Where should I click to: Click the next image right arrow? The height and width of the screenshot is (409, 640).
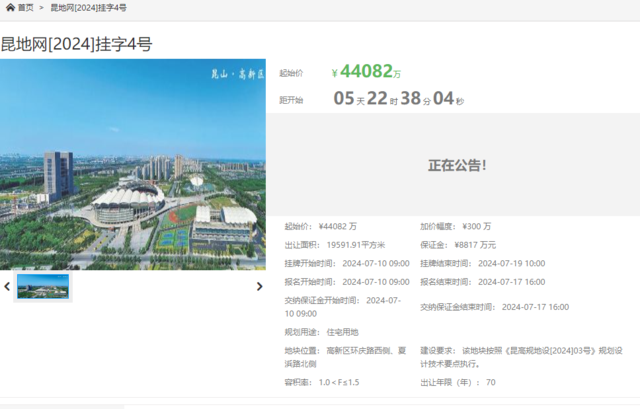click(260, 287)
